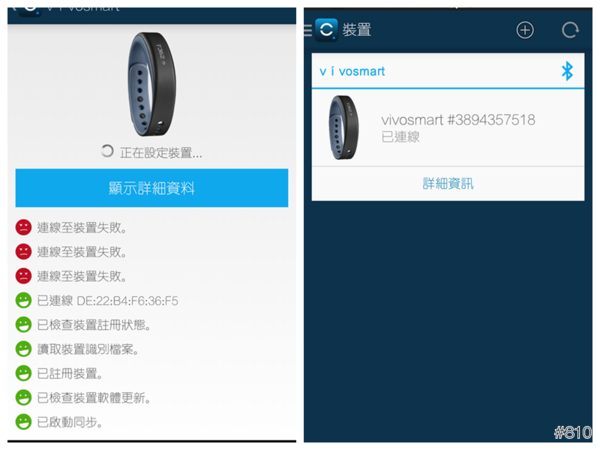Open the 詳細資訊 link
600x450 pixels.
(x=448, y=184)
